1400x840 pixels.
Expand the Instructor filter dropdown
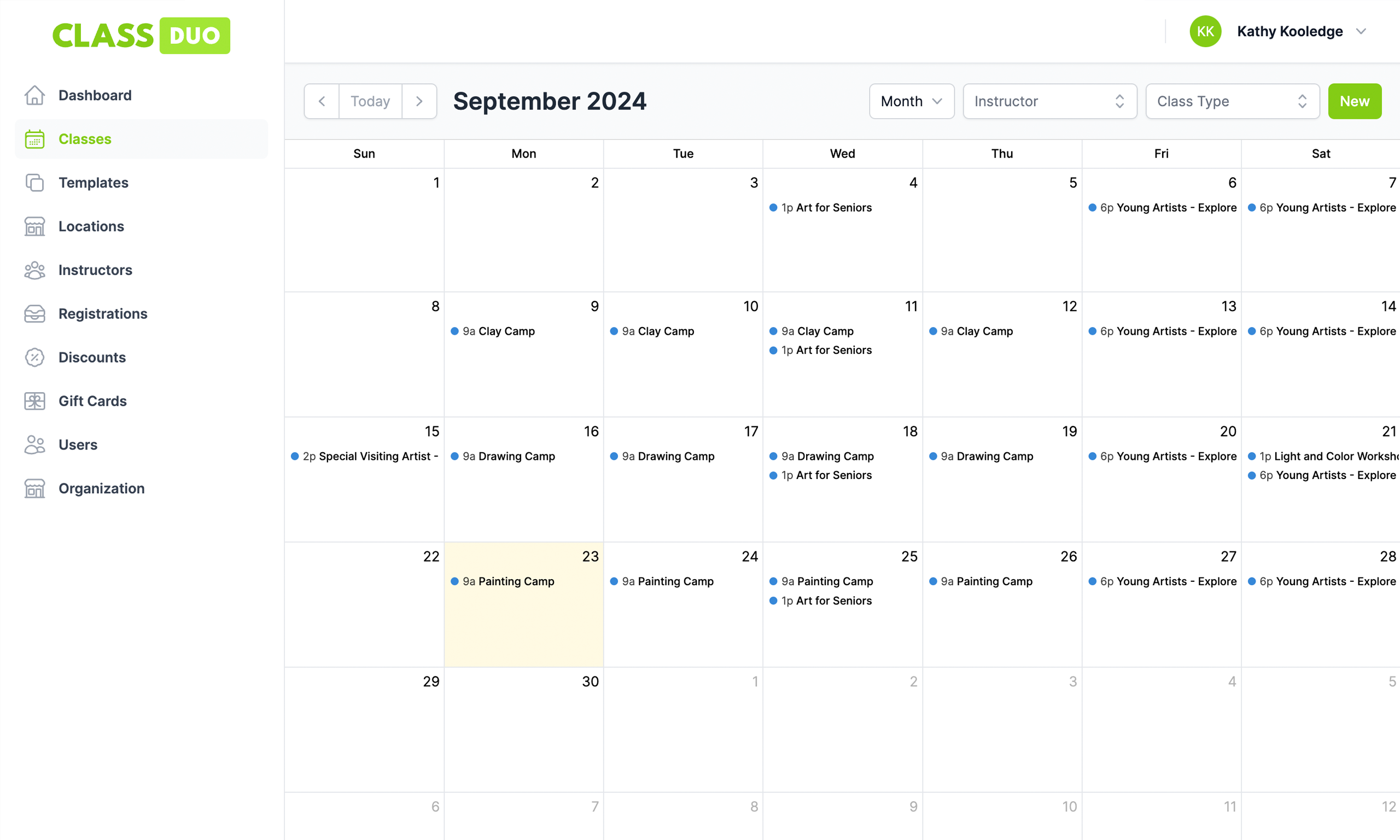(x=1048, y=100)
